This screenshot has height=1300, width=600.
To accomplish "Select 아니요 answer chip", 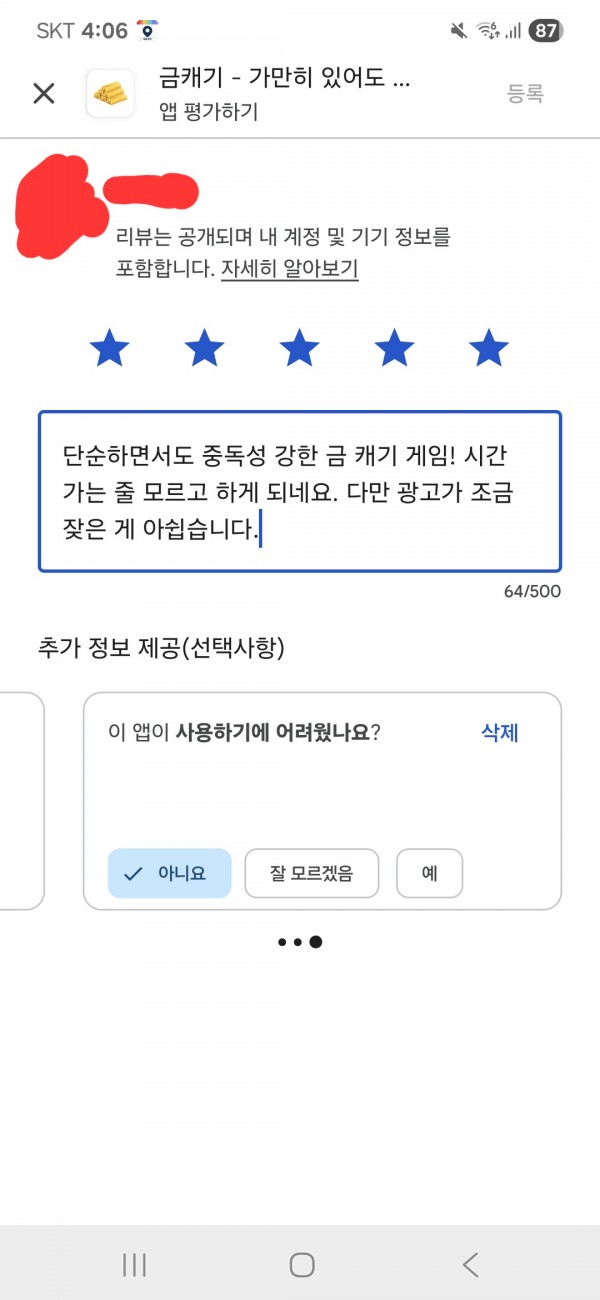I will (169, 873).
